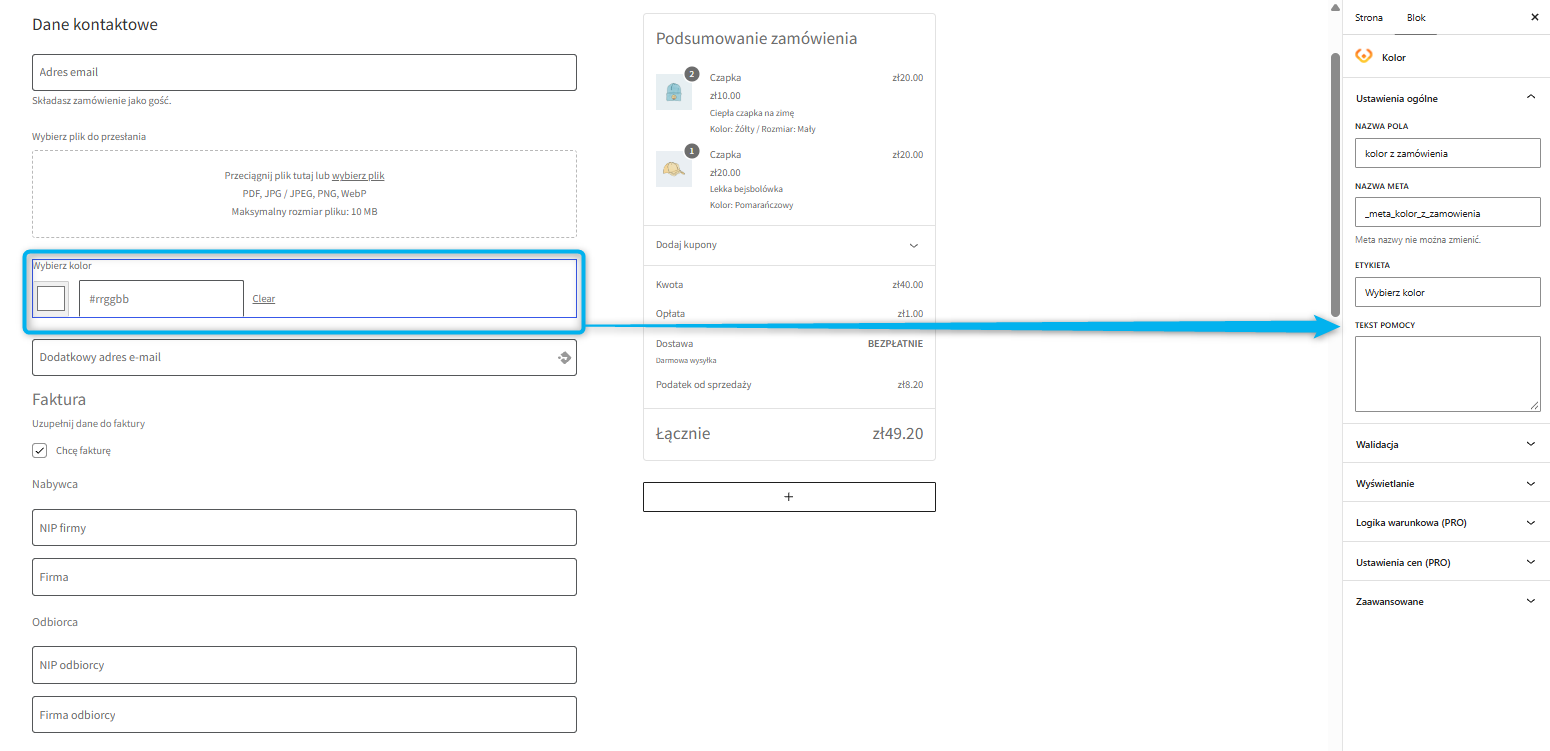Click the baseball cap product thumbnail

click(x=673, y=169)
